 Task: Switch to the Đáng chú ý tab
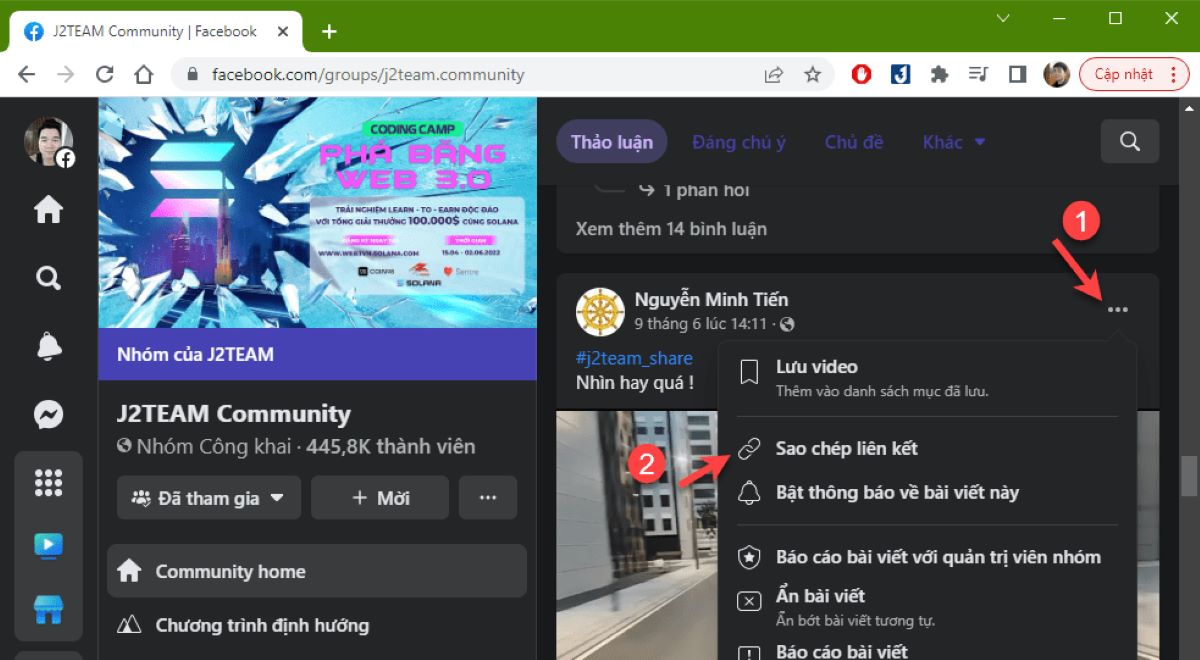[x=739, y=142]
